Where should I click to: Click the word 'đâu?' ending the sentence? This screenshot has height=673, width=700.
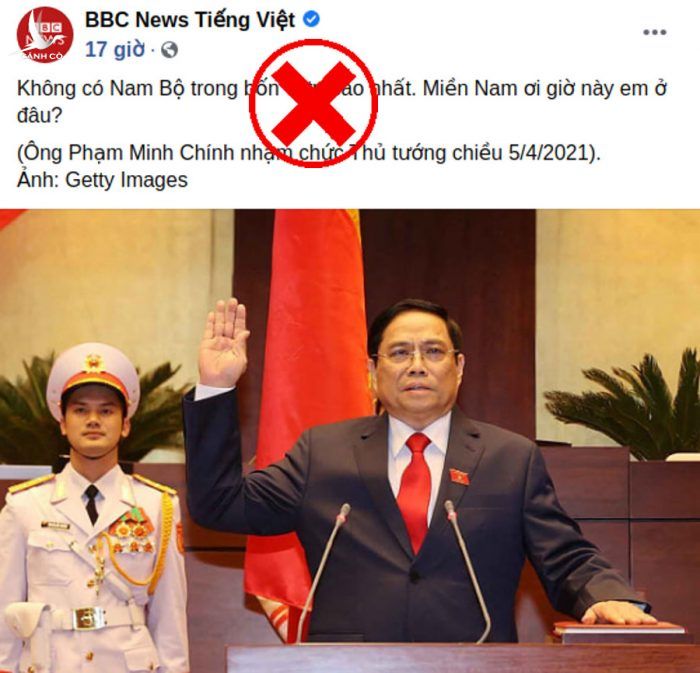(40, 116)
